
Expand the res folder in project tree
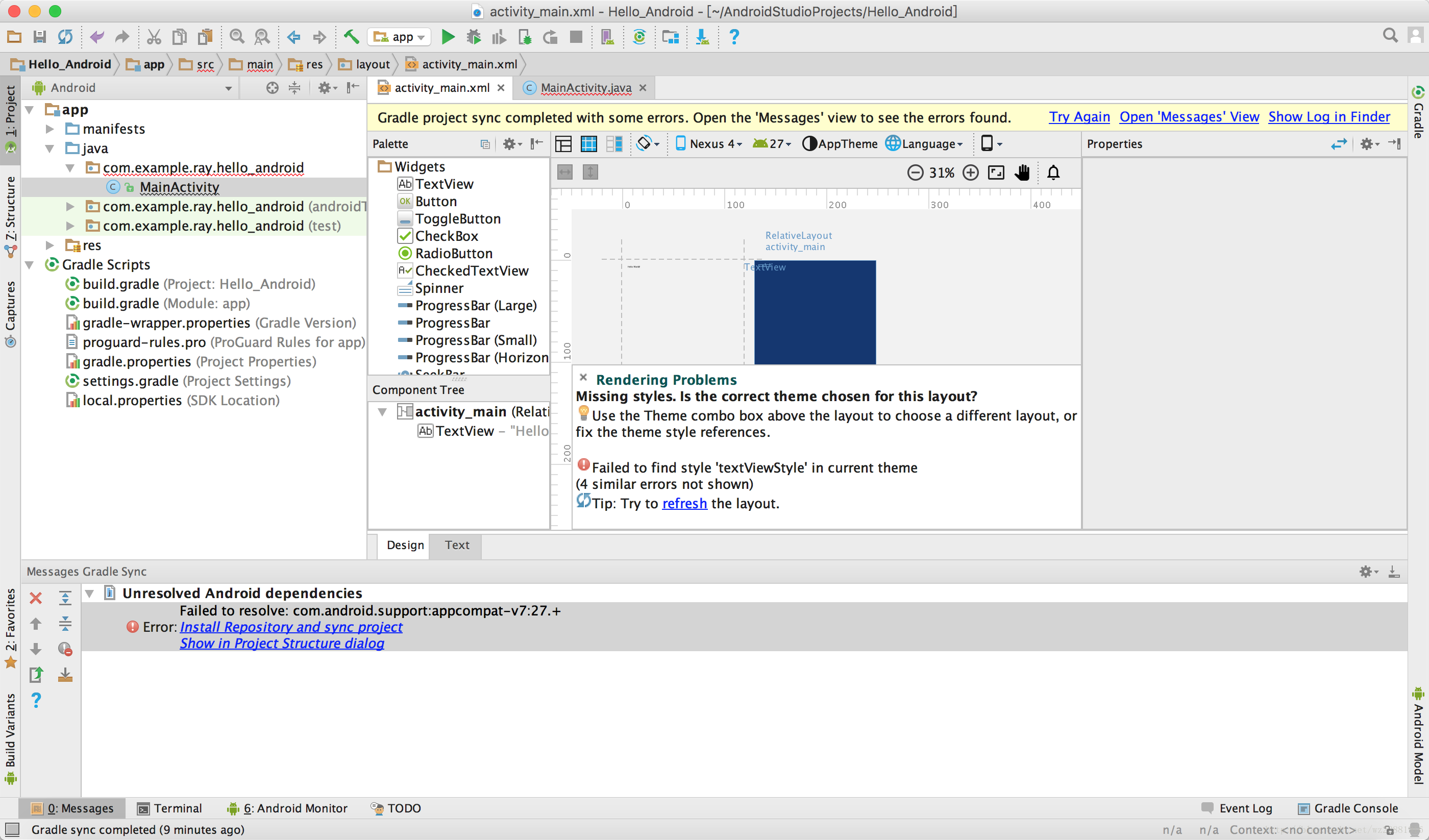point(50,245)
